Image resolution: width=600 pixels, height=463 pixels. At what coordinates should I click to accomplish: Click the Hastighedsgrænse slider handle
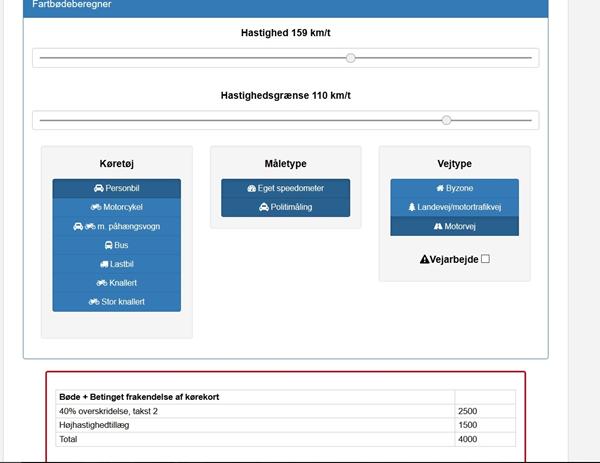[x=446, y=120]
